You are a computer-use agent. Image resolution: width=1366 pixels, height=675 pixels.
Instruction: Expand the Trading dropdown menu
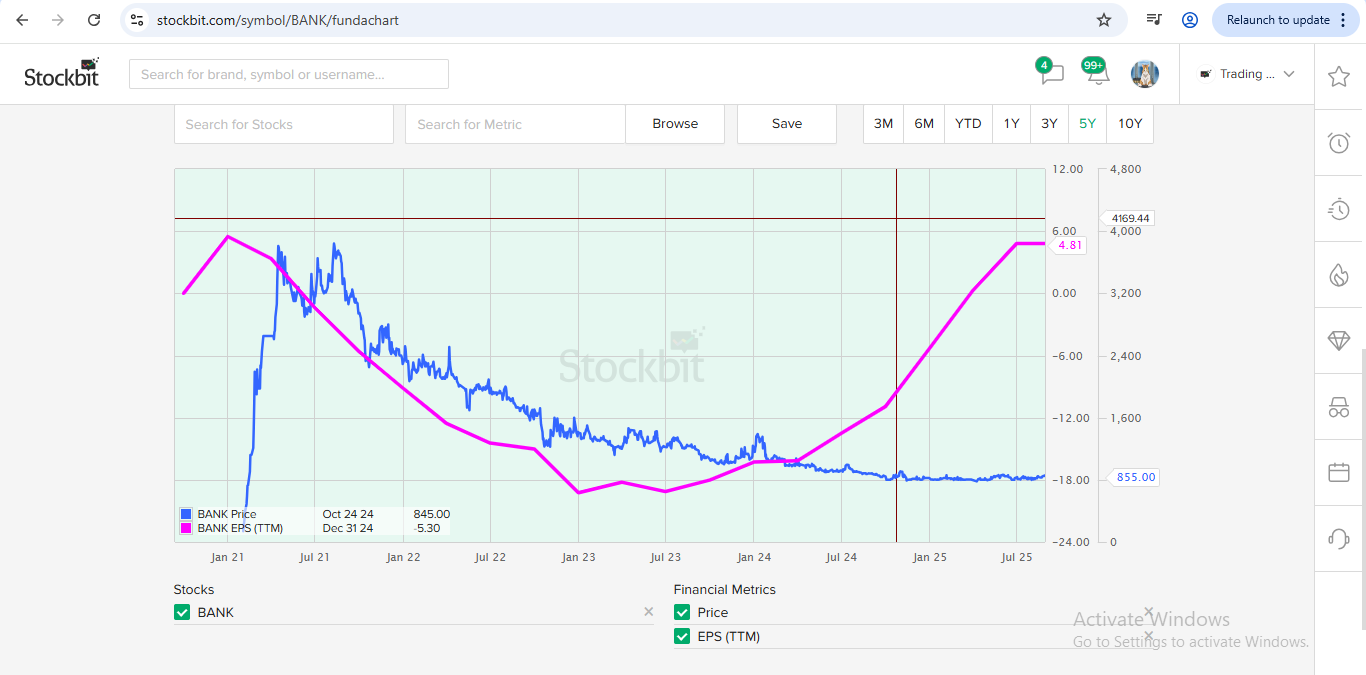point(1247,74)
